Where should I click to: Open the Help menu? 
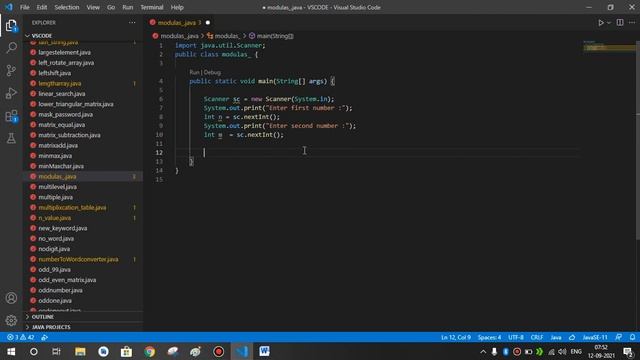177,7
